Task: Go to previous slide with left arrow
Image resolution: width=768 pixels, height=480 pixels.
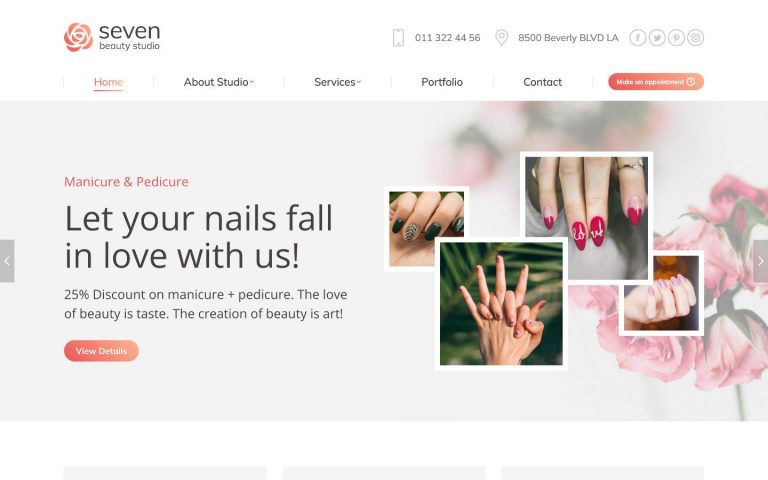Action: [x=7, y=261]
